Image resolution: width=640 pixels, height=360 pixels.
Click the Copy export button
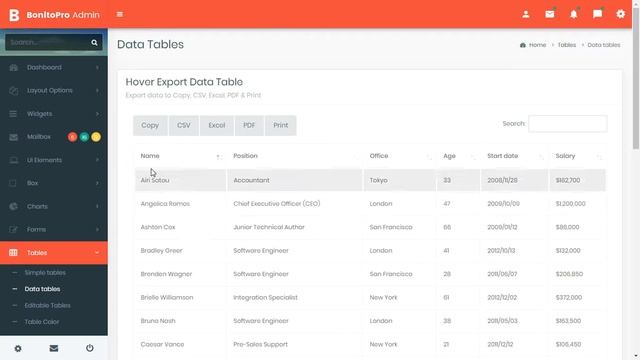pyautogui.click(x=150, y=125)
